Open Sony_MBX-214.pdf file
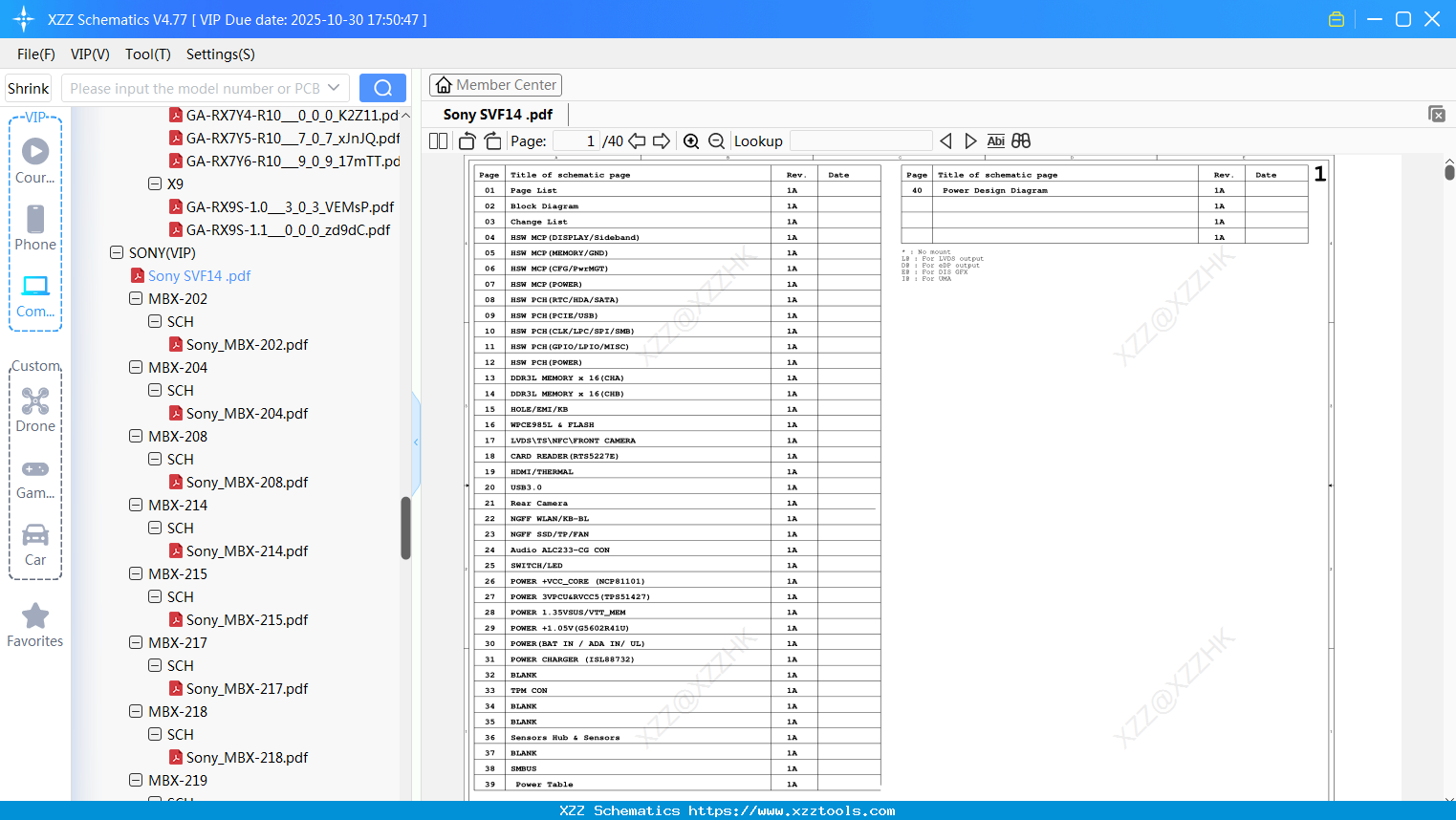Viewport: 1456px width, 820px height. (247, 550)
